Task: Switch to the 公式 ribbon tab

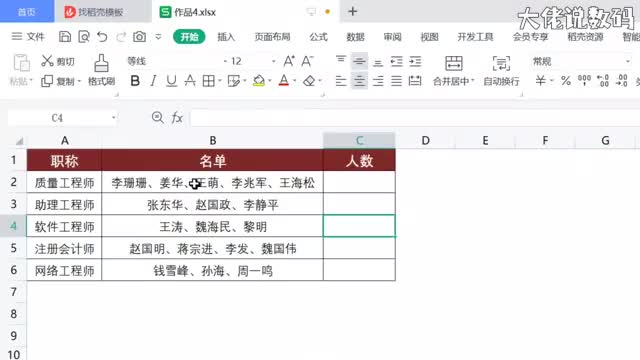Action: (318, 37)
